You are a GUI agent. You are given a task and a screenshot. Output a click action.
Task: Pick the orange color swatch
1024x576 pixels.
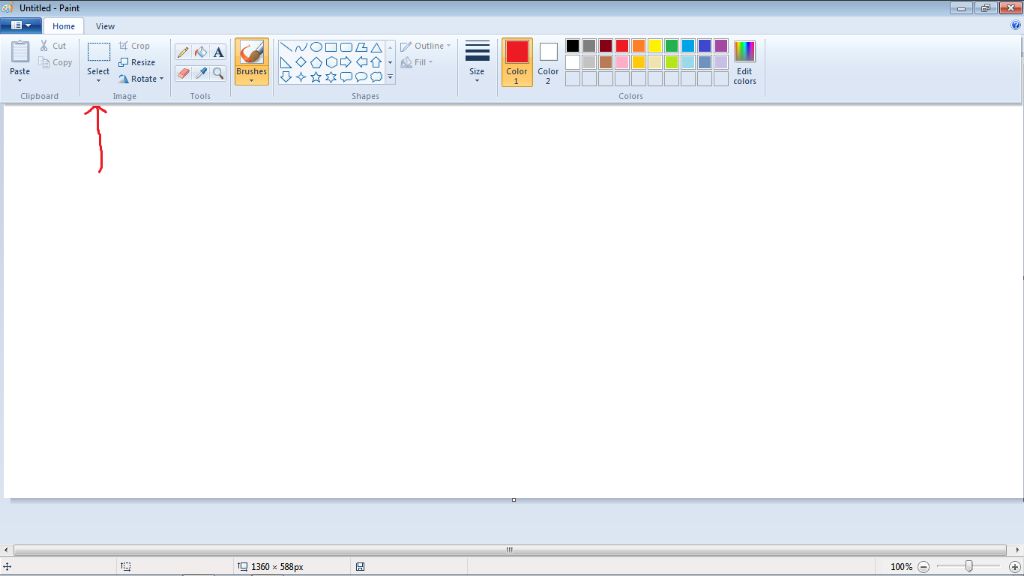[x=639, y=46]
